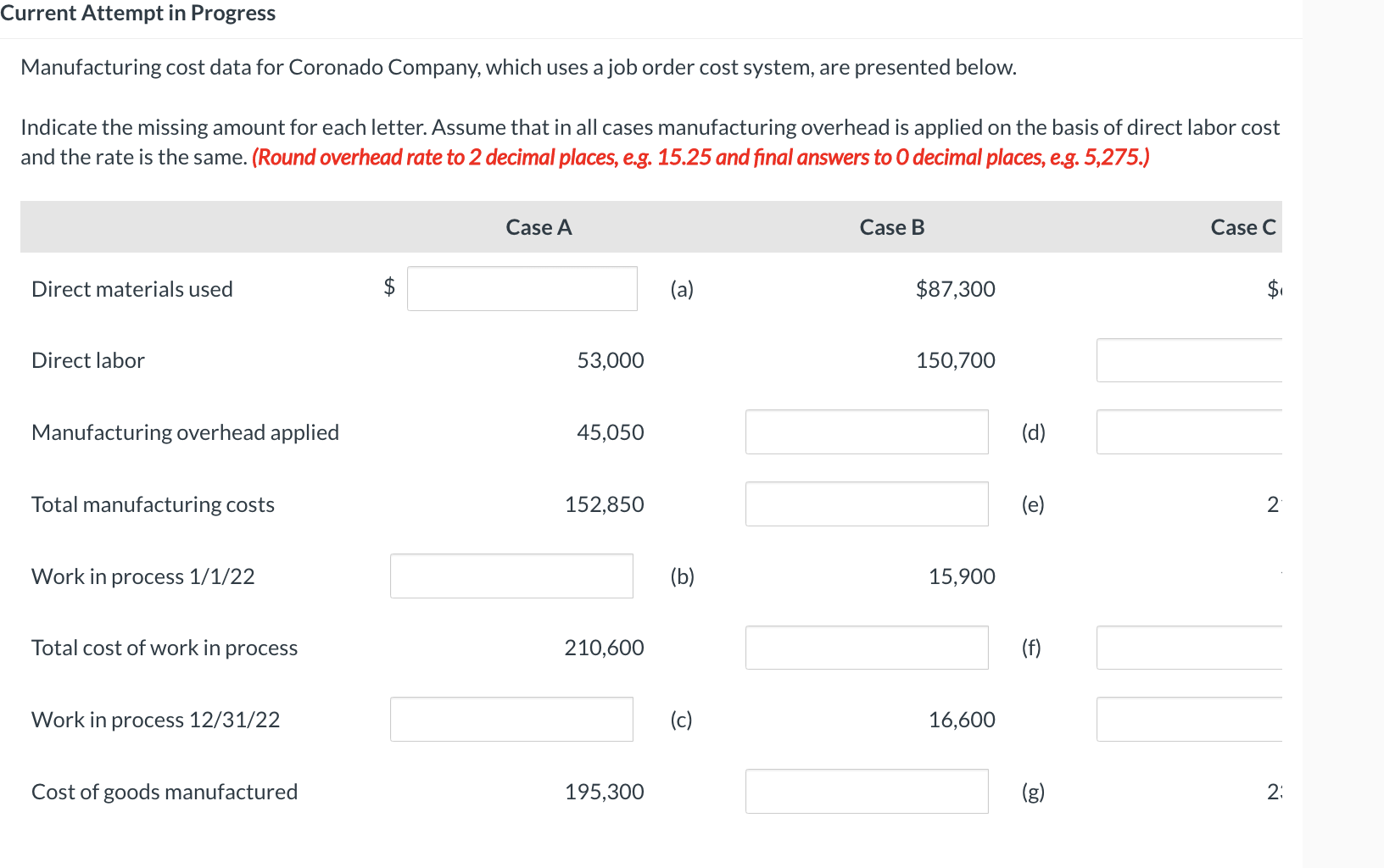Click the Case B column header

891,227
